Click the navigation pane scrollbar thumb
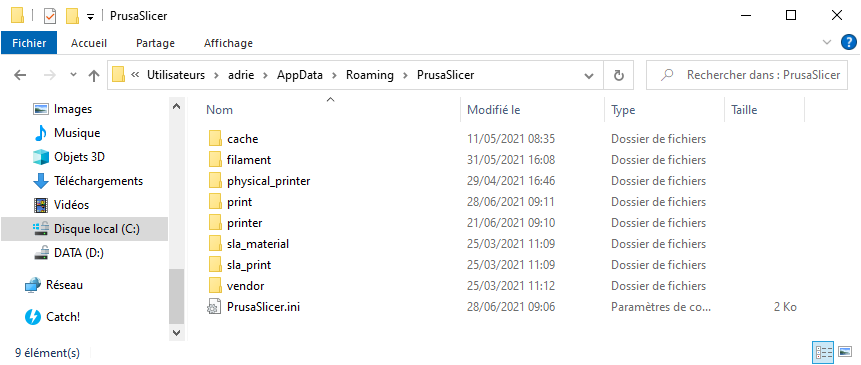Screen dimensions: 861x365 coord(176,296)
